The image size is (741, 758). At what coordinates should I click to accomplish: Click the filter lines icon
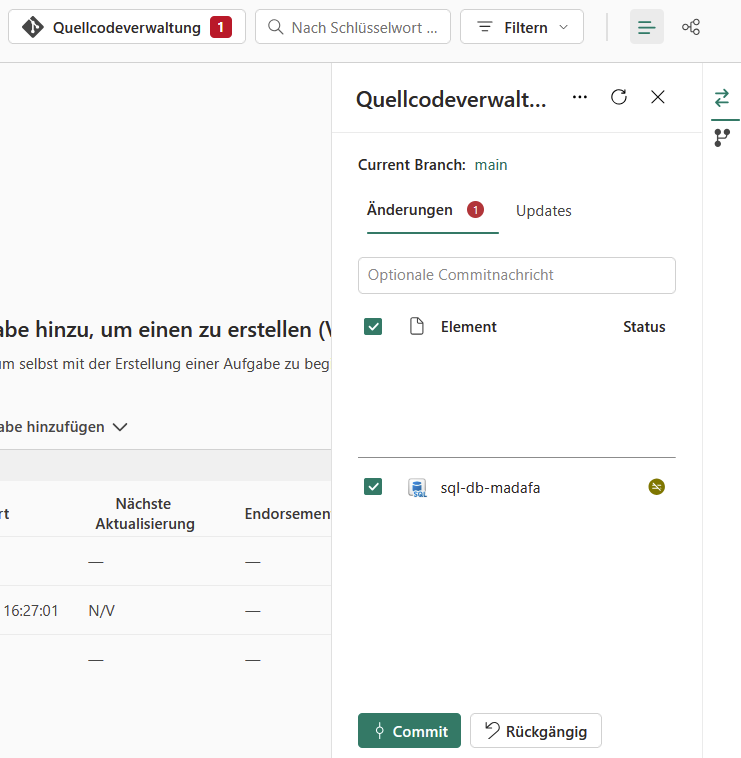coord(485,27)
